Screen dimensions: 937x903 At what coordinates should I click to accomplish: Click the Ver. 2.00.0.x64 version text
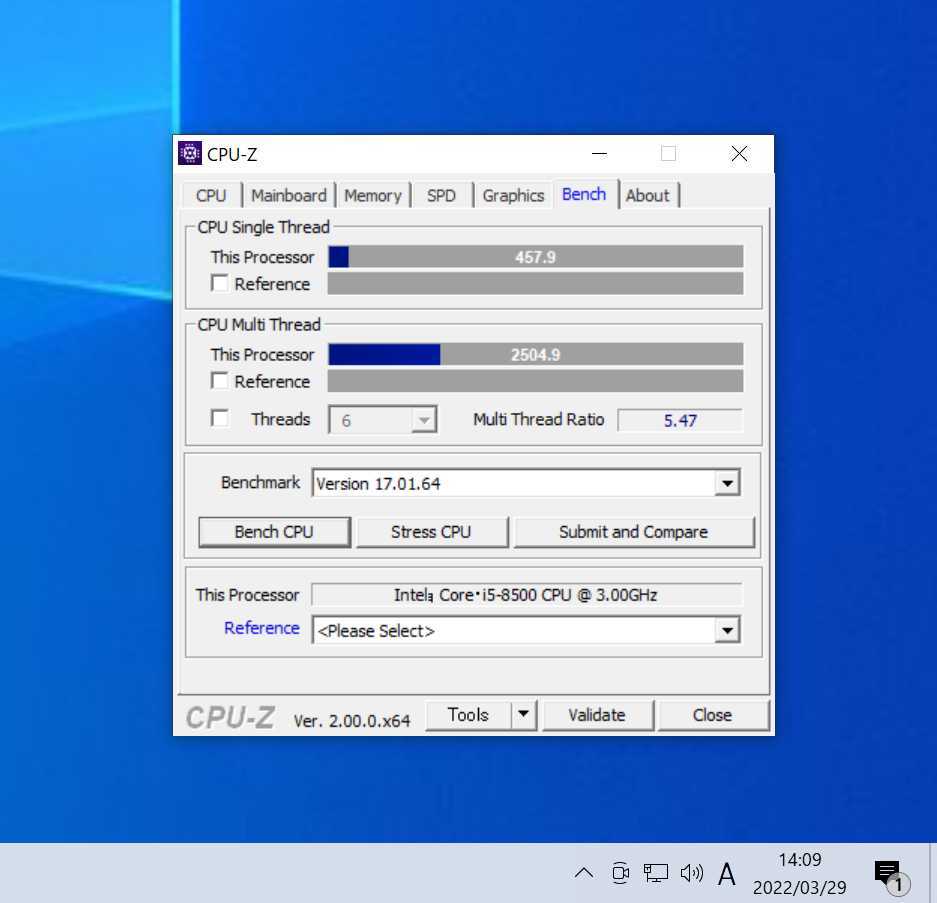pos(352,721)
